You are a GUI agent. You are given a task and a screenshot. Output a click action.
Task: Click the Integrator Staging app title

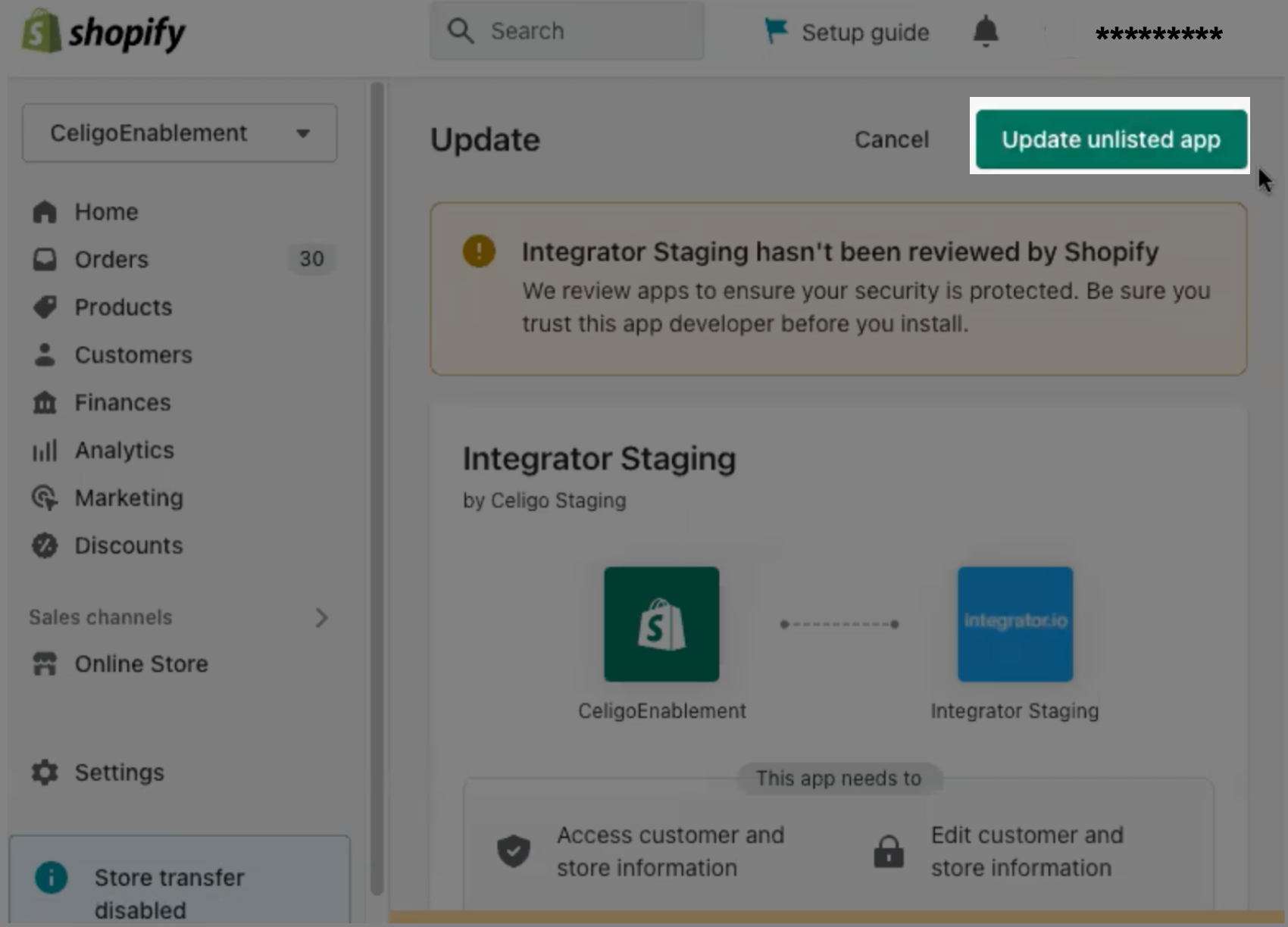[599, 459]
